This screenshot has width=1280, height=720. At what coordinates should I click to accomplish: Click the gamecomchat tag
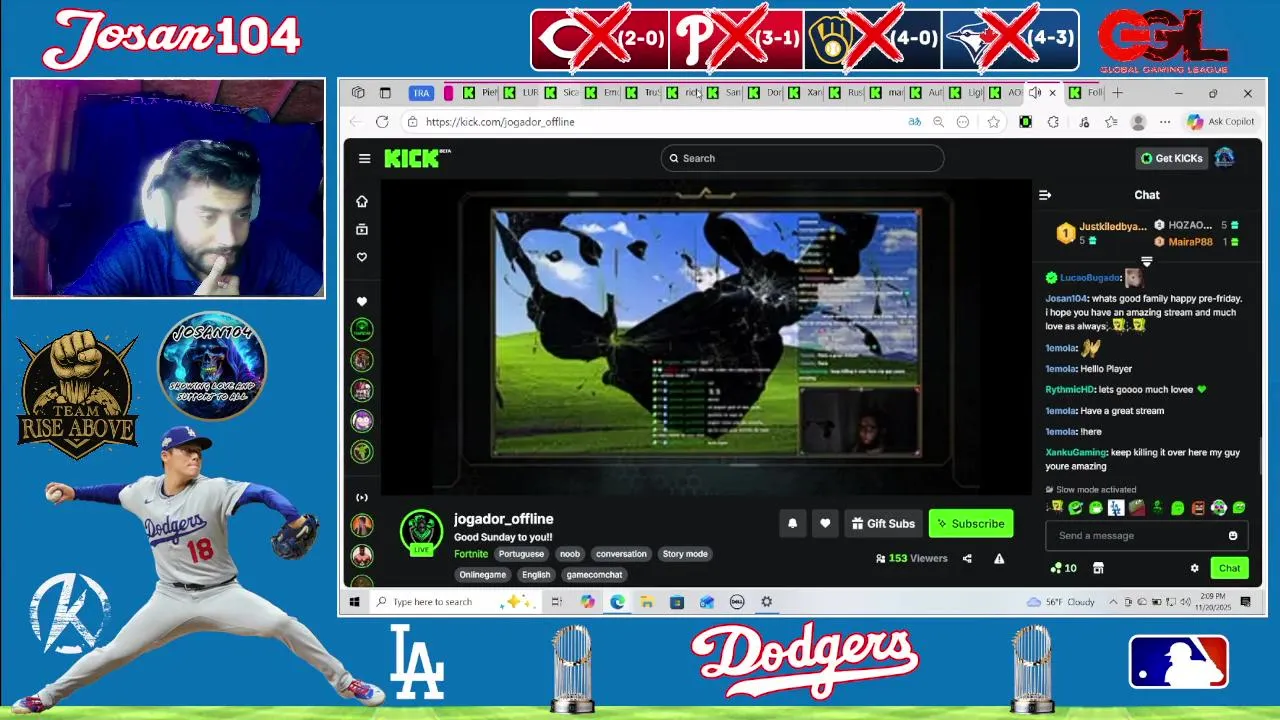pos(594,575)
